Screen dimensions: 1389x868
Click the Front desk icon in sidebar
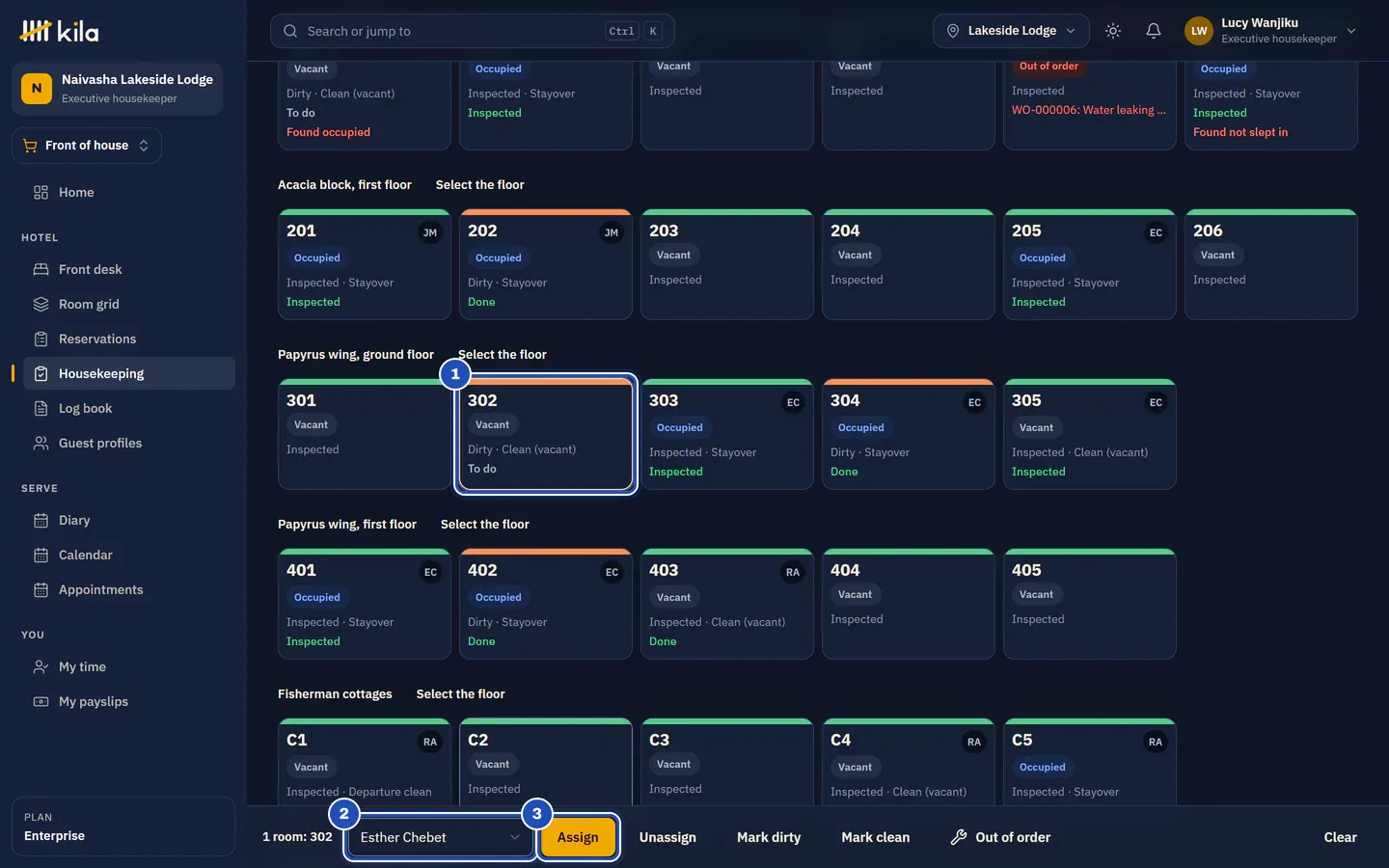[41, 269]
